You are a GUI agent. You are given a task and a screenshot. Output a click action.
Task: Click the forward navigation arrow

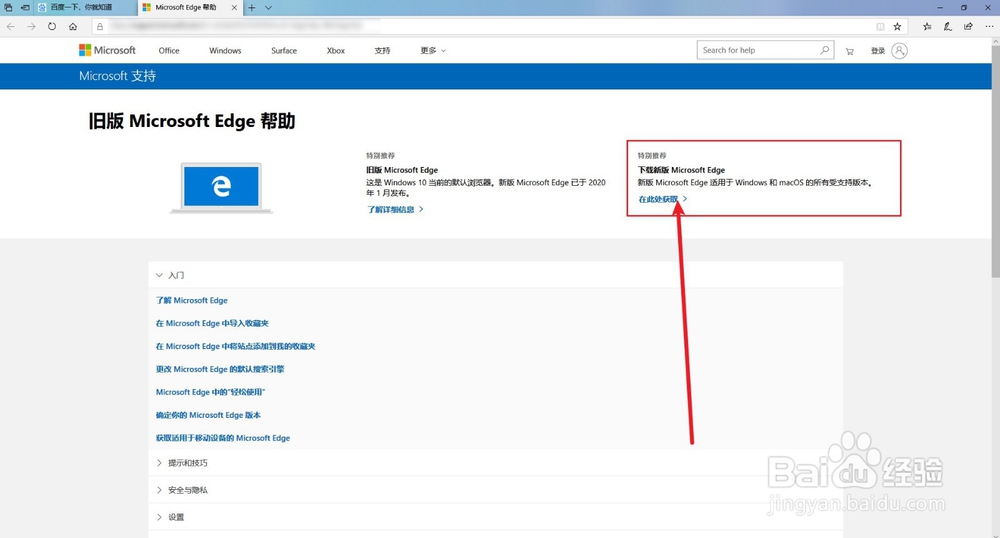click(x=31, y=26)
